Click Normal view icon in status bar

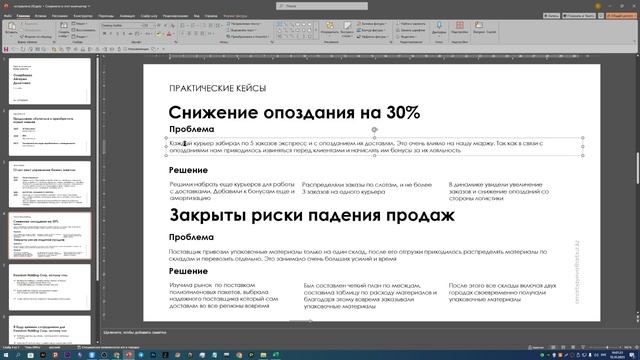(553, 347)
